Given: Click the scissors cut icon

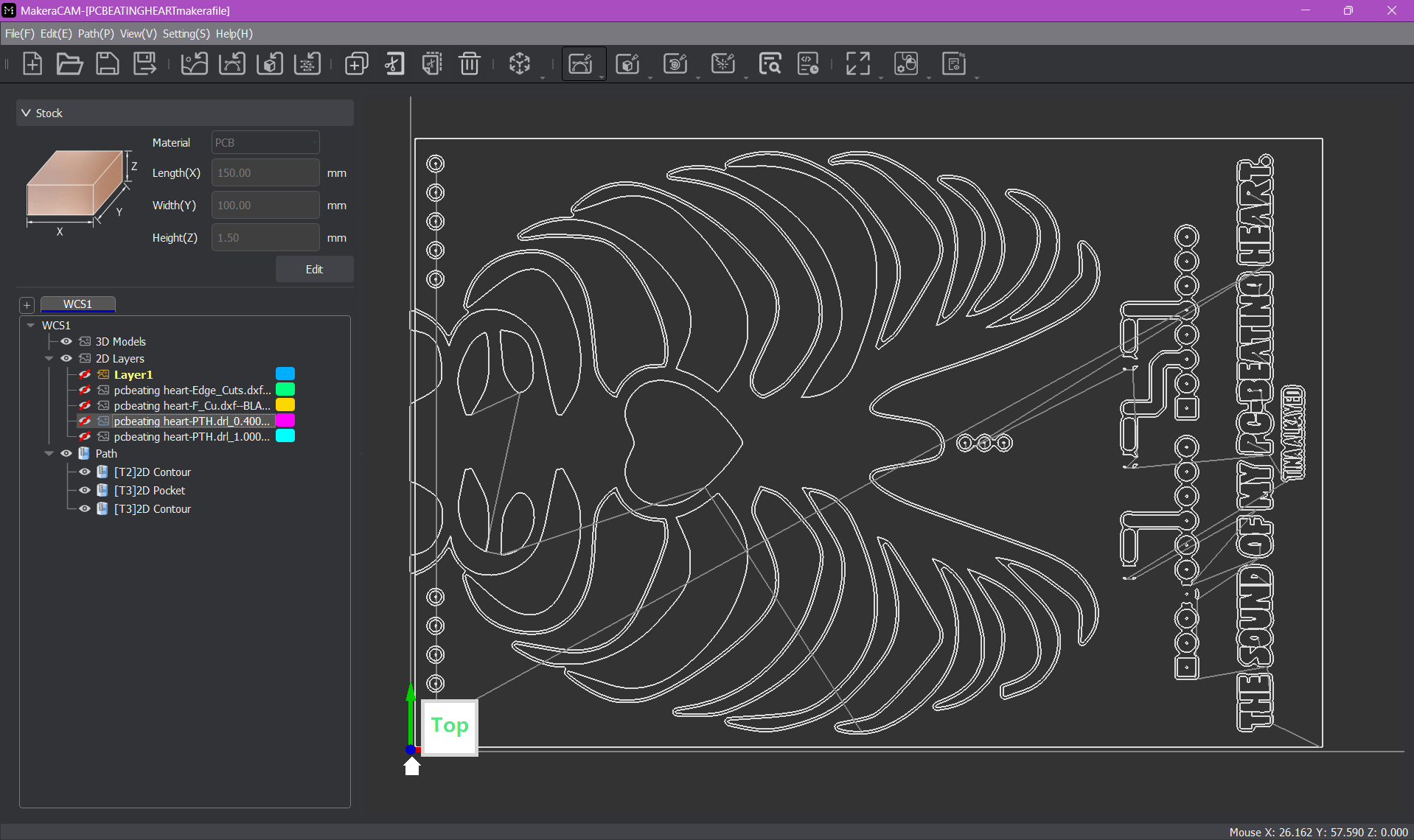Looking at the screenshot, I should (394, 64).
